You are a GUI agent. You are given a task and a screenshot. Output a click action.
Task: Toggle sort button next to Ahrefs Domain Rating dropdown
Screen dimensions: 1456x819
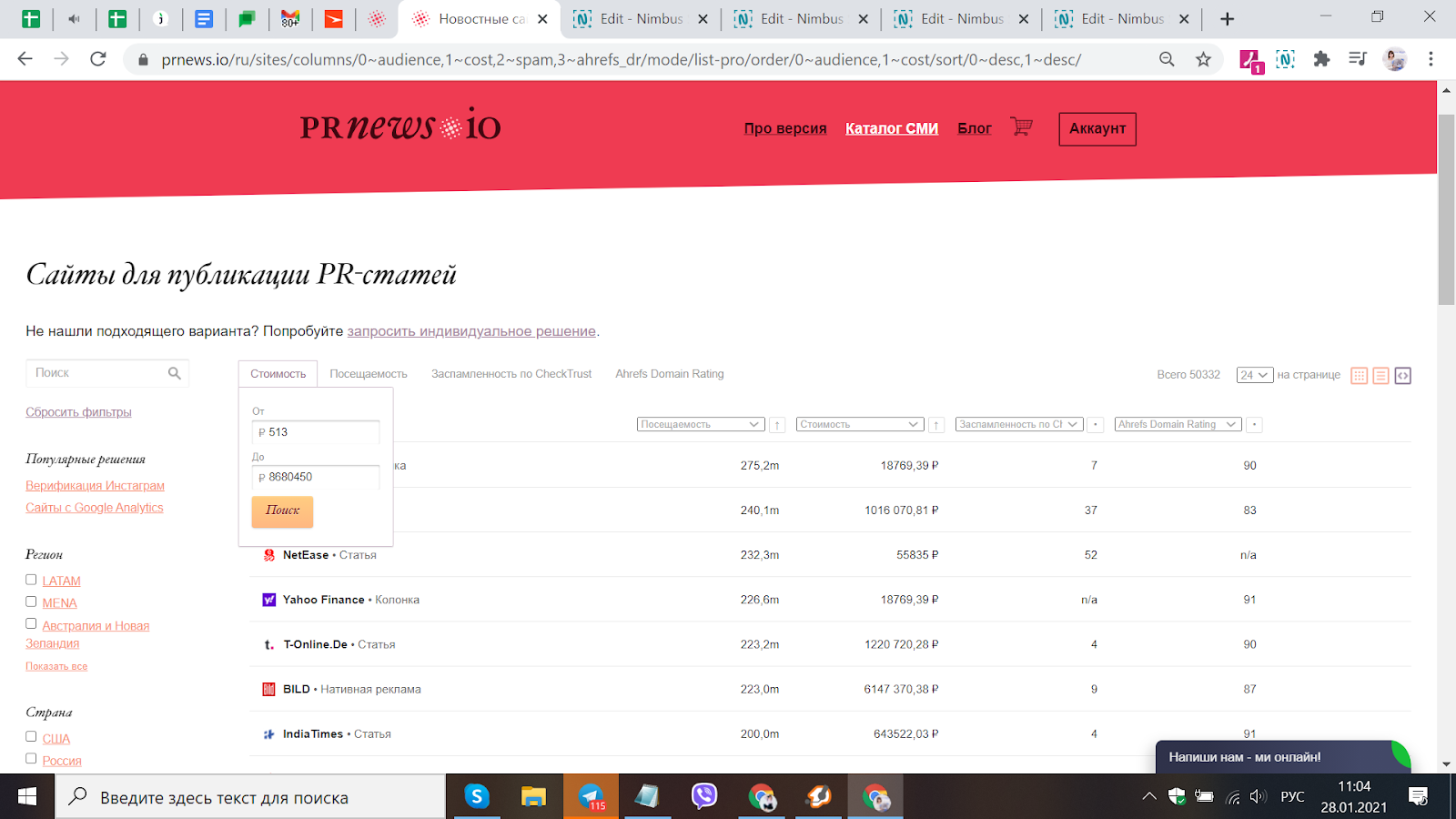1254,425
